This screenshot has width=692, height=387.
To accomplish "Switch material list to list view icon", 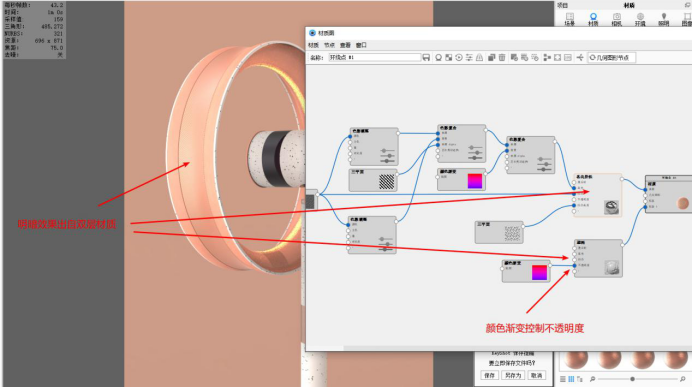I will [563, 379].
